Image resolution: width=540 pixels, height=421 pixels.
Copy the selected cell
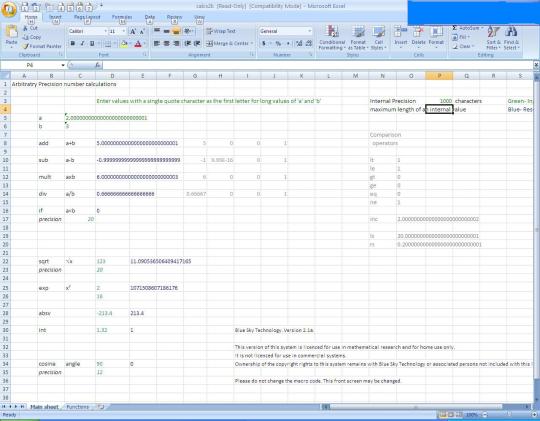[32, 37]
